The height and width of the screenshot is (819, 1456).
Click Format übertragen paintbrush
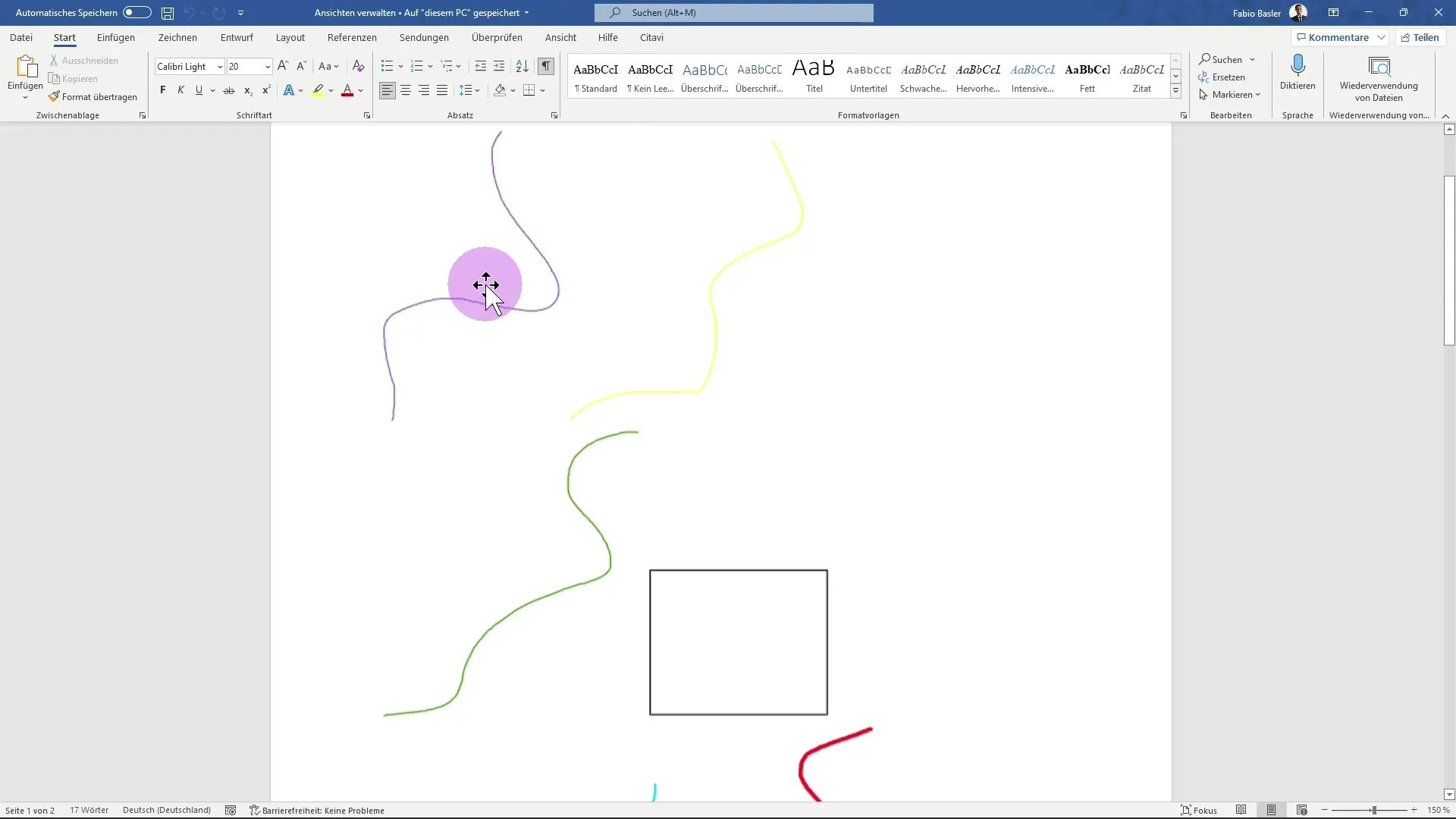coord(93,97)
